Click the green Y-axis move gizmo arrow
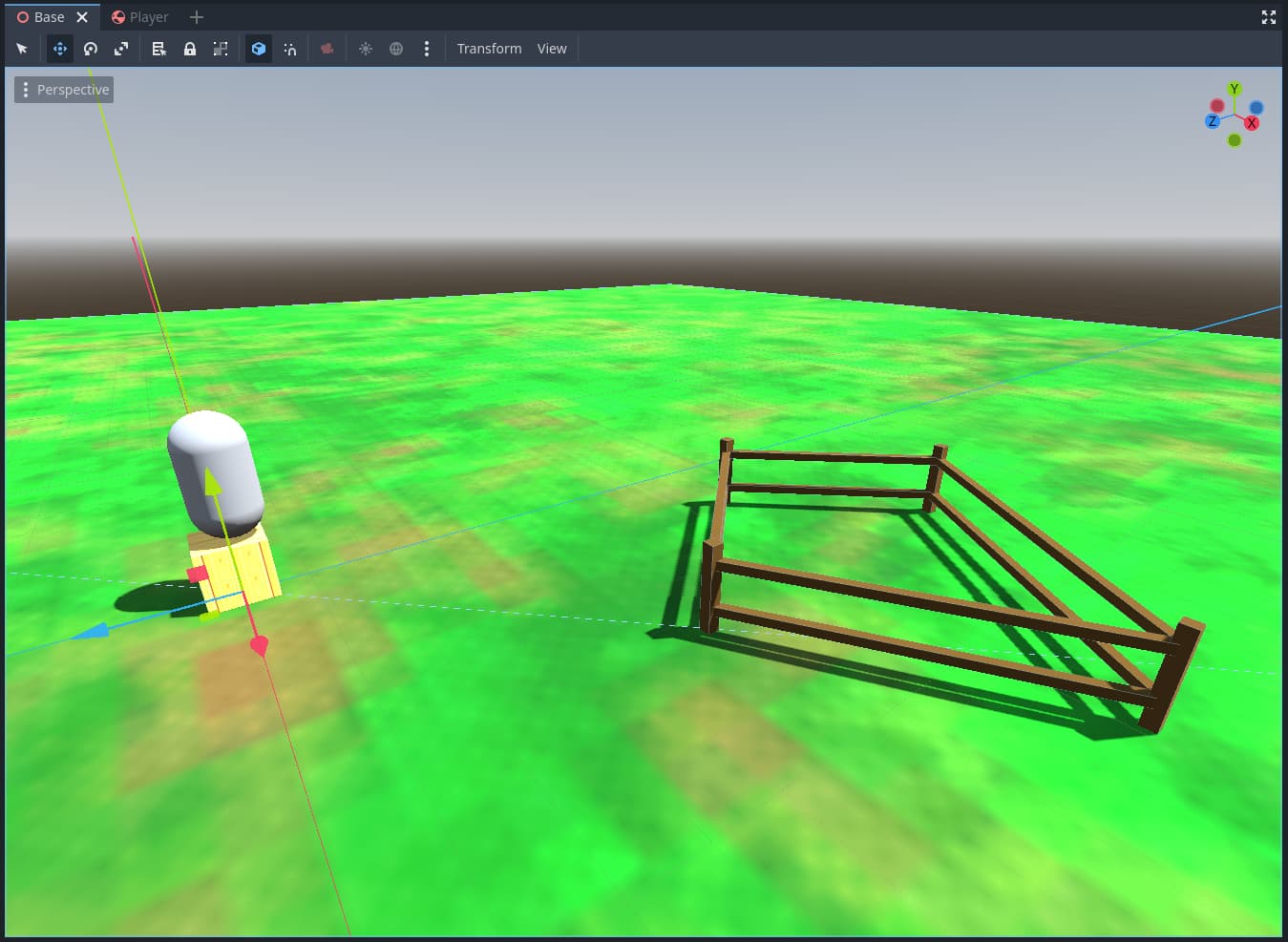Screen dimensions: 1288x942 coord(213,482)
